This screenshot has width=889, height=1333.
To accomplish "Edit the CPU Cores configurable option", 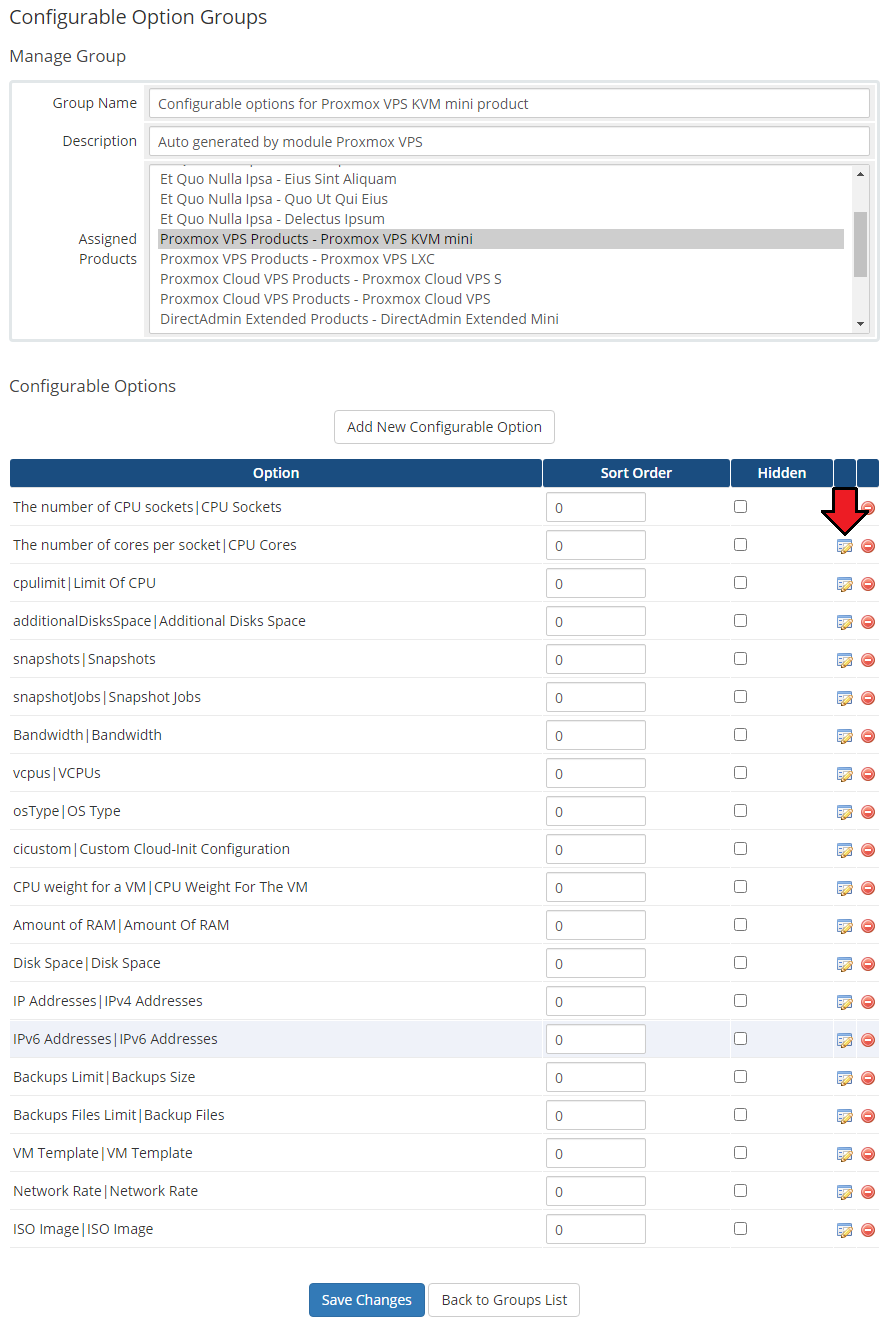I will 845,546.
